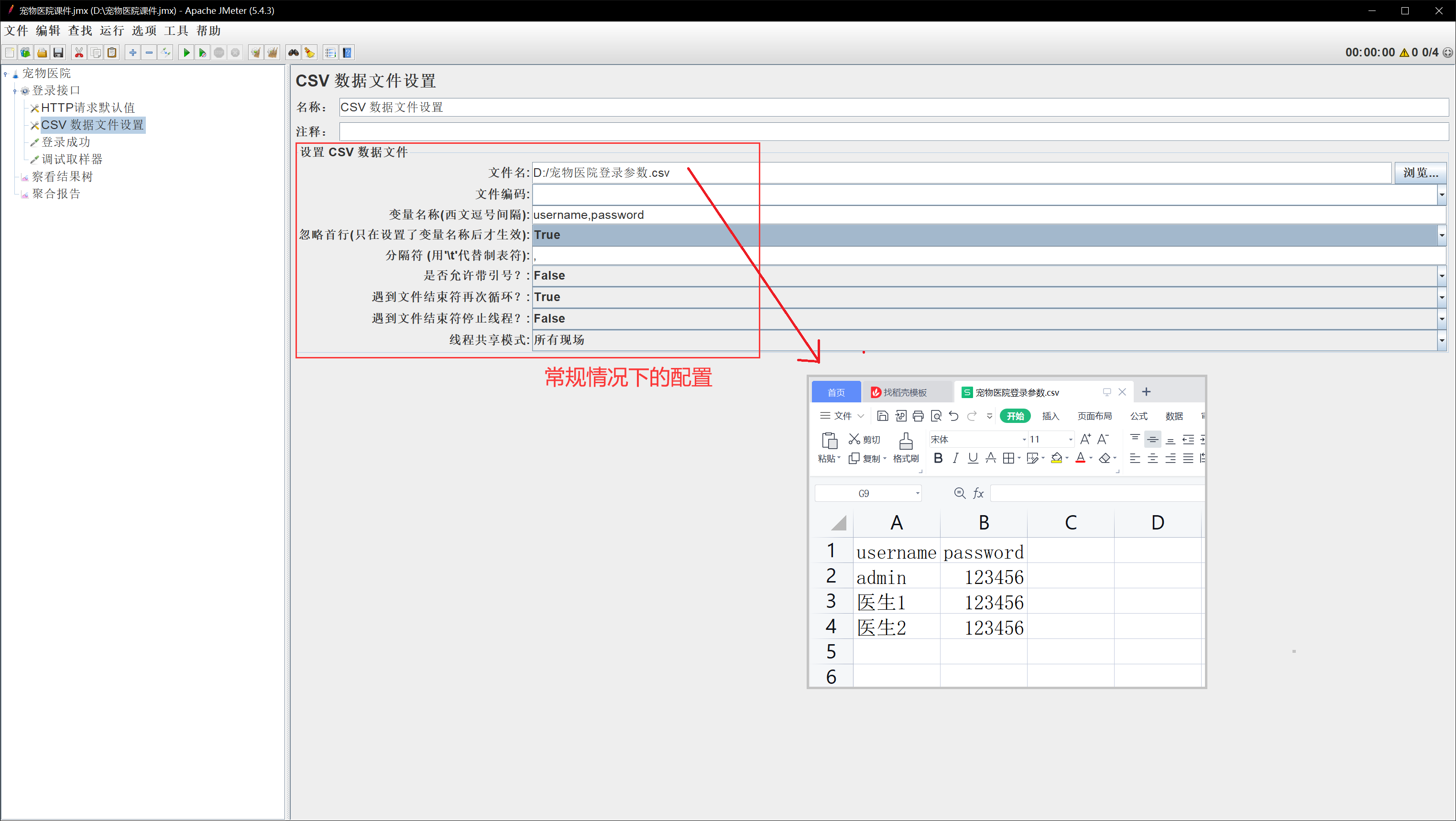Select 聚合报告 in the tree
1456x821 pixels.
tap(56, 194)
